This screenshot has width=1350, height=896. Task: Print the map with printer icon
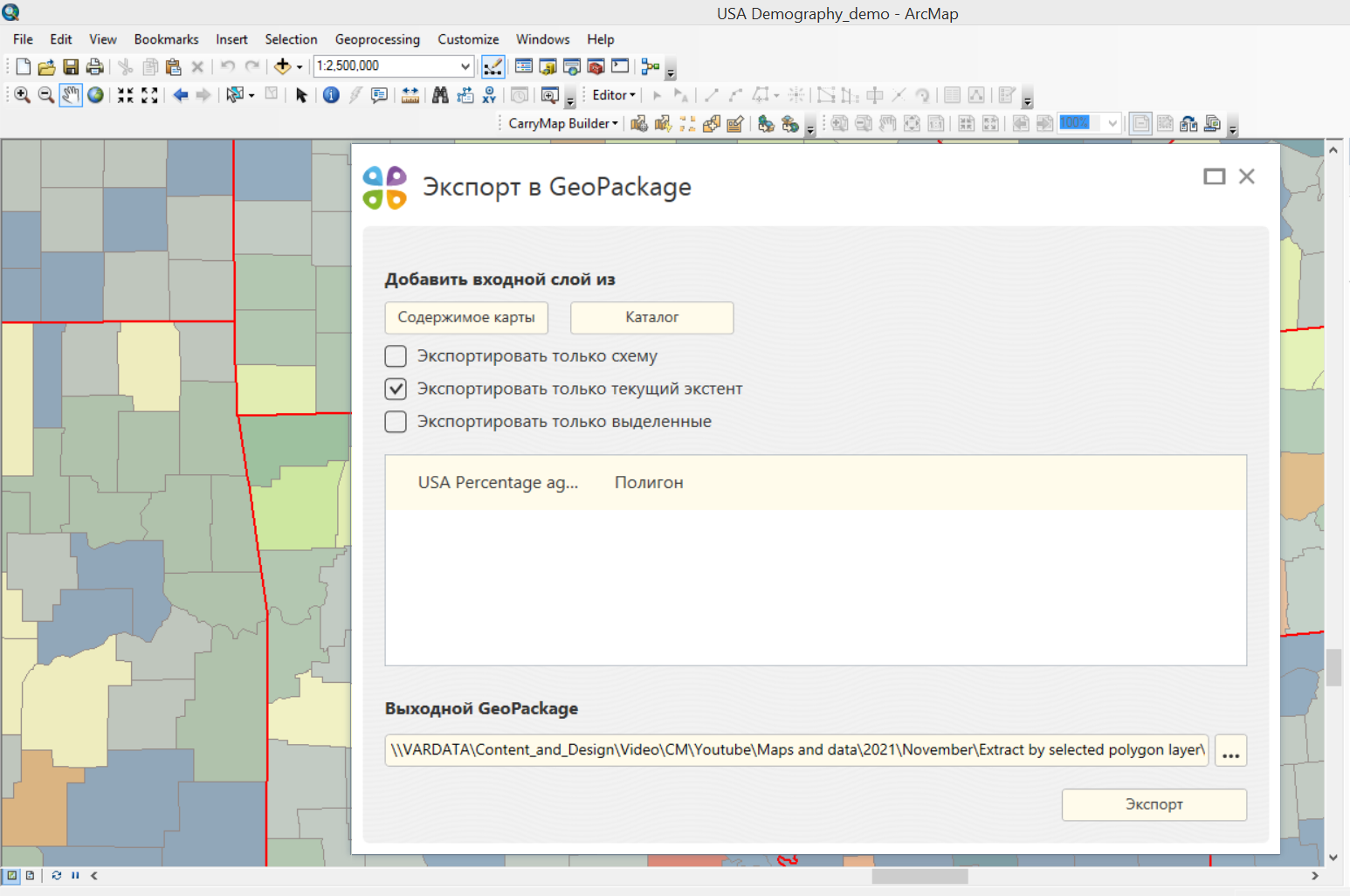[95, 66]
